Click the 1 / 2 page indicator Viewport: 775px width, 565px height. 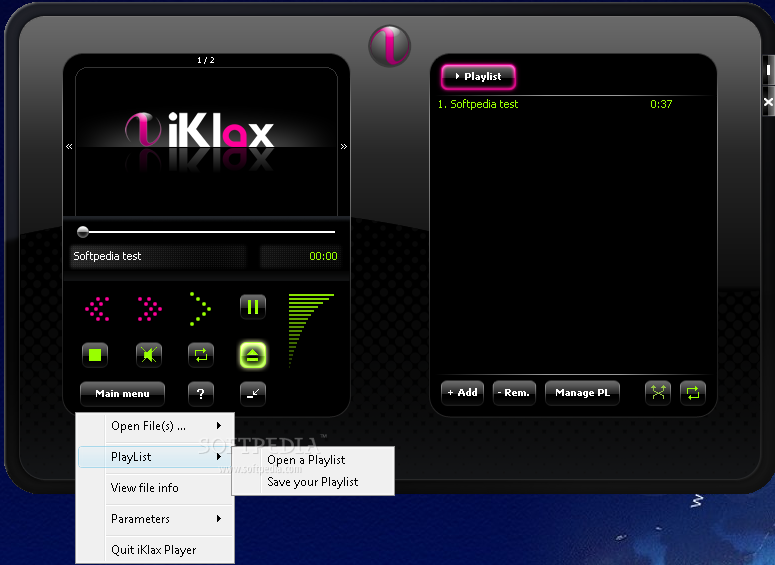click(x=206, y=60)
